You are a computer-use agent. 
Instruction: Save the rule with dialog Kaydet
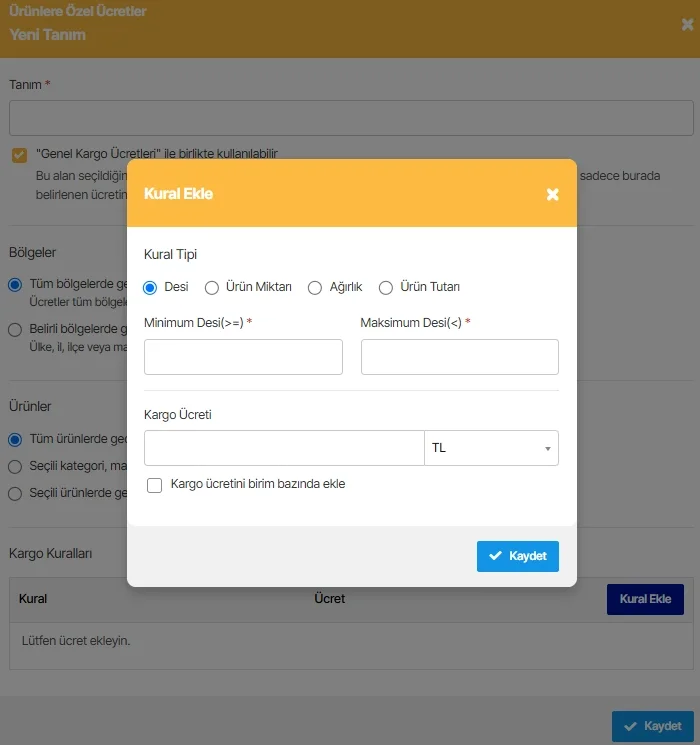(518, 556)
